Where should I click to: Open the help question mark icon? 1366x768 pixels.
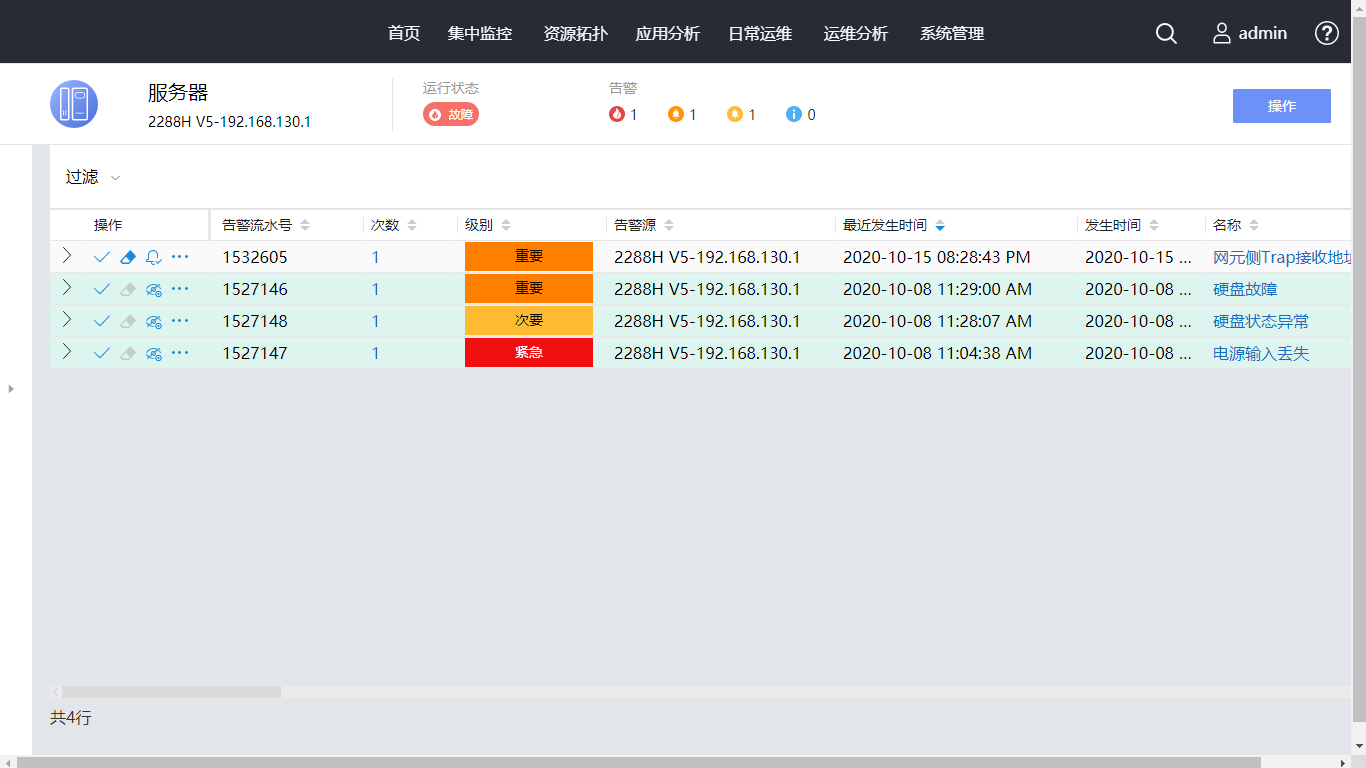[x=1326, y=33]
